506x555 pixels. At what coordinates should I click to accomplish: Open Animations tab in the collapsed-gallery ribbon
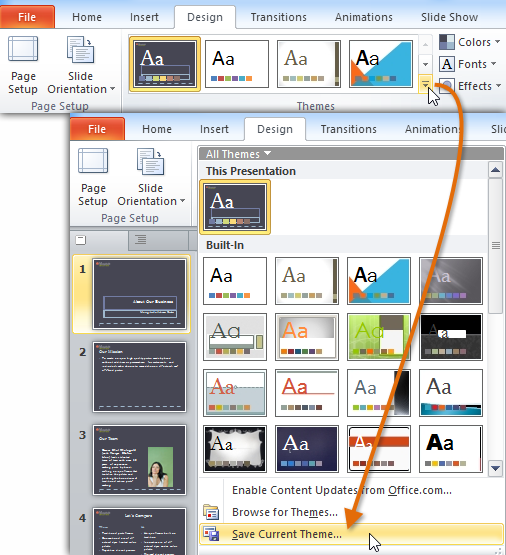364,17
